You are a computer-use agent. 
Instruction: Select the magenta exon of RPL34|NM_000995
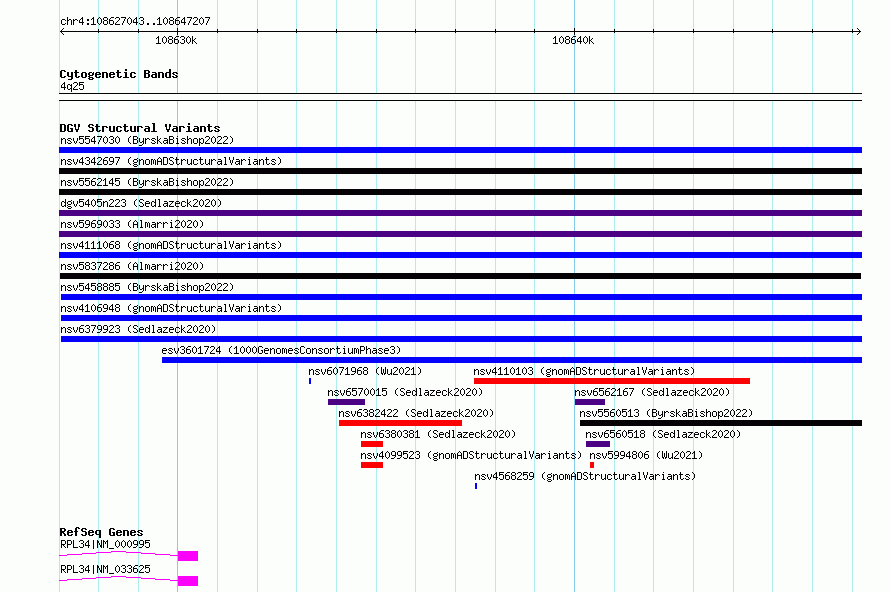pyautogui.click(x=188, y=556)
